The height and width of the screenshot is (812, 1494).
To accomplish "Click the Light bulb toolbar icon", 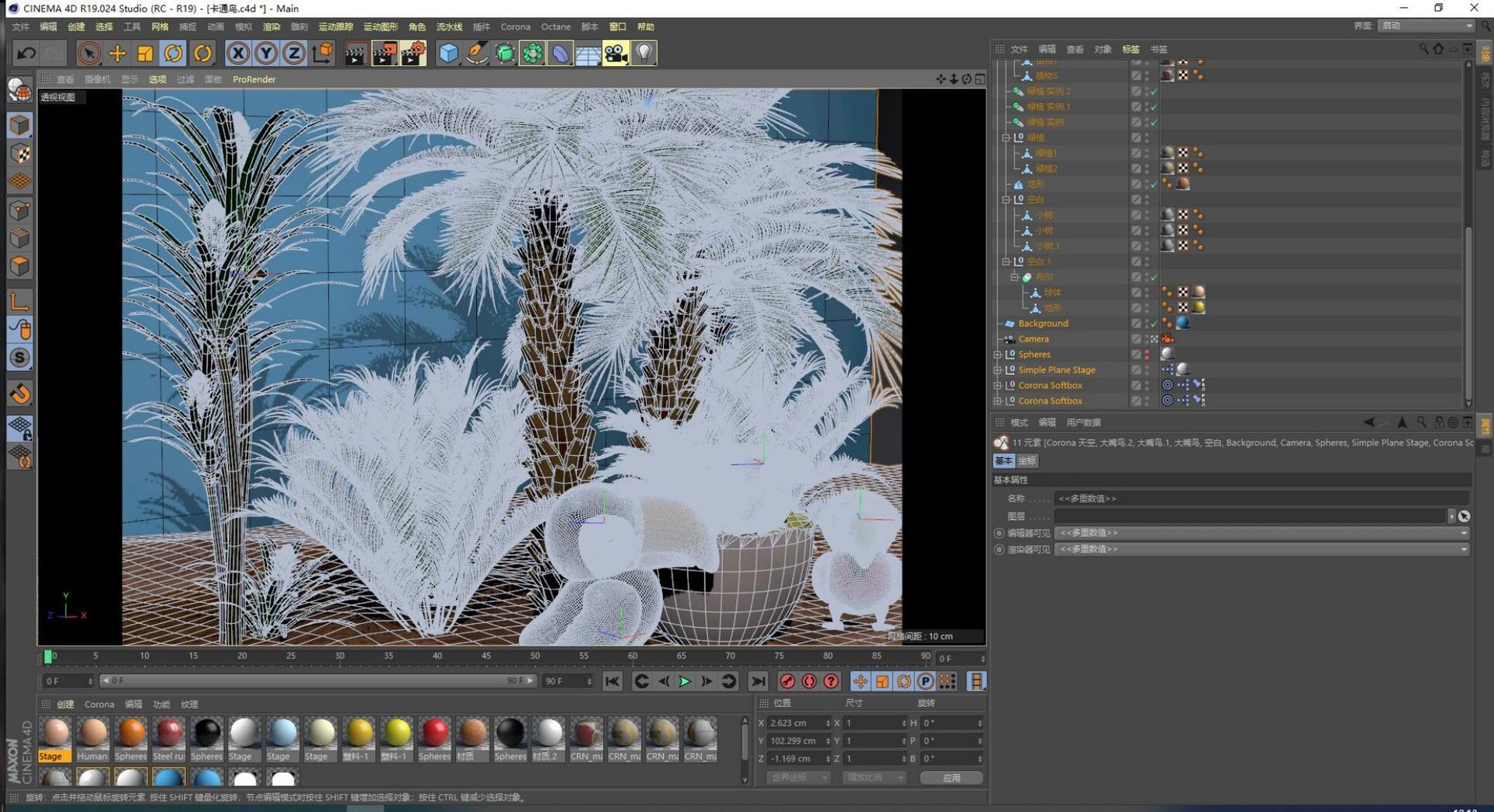I will [x=644, y=53].
